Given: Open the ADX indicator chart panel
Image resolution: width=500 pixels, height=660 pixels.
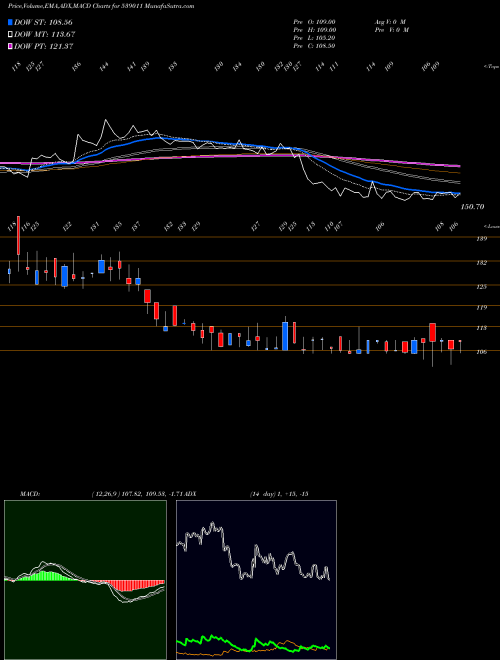Looking at the screenshot, I should pyautogui.click(x=256, y=580).
